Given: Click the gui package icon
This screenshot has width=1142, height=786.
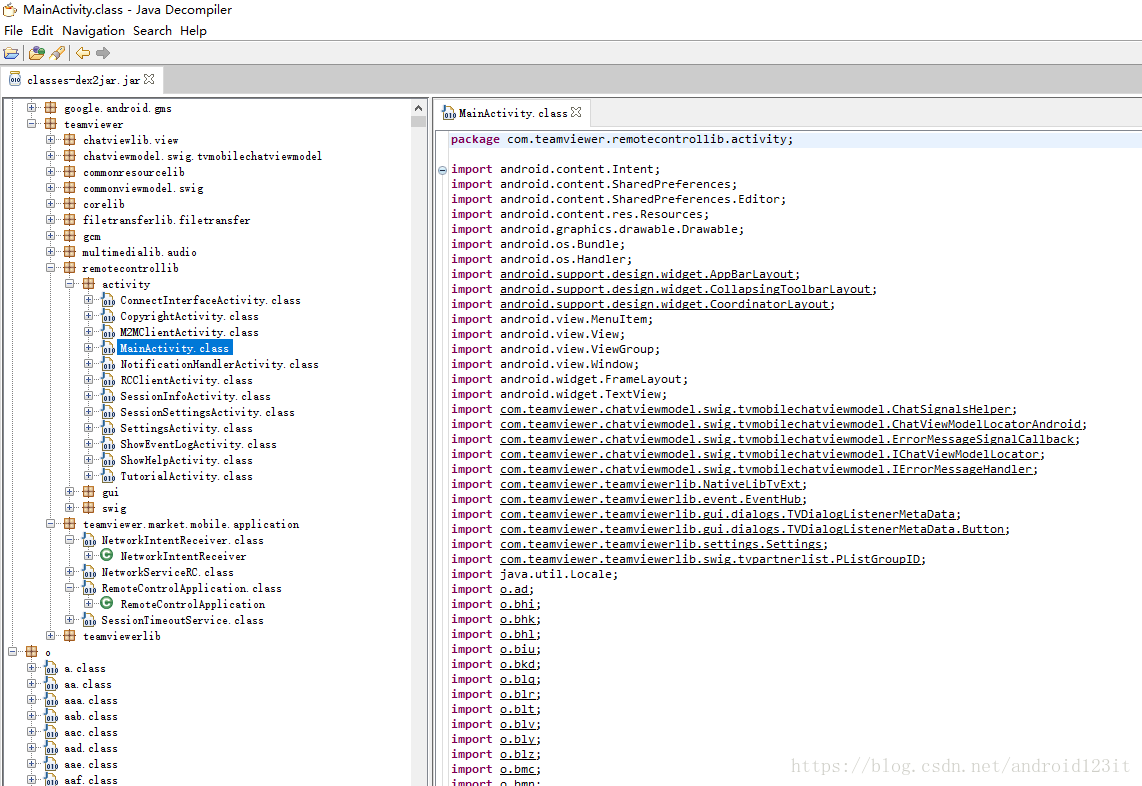Looking at the screenshot, I should click(88, 492).
